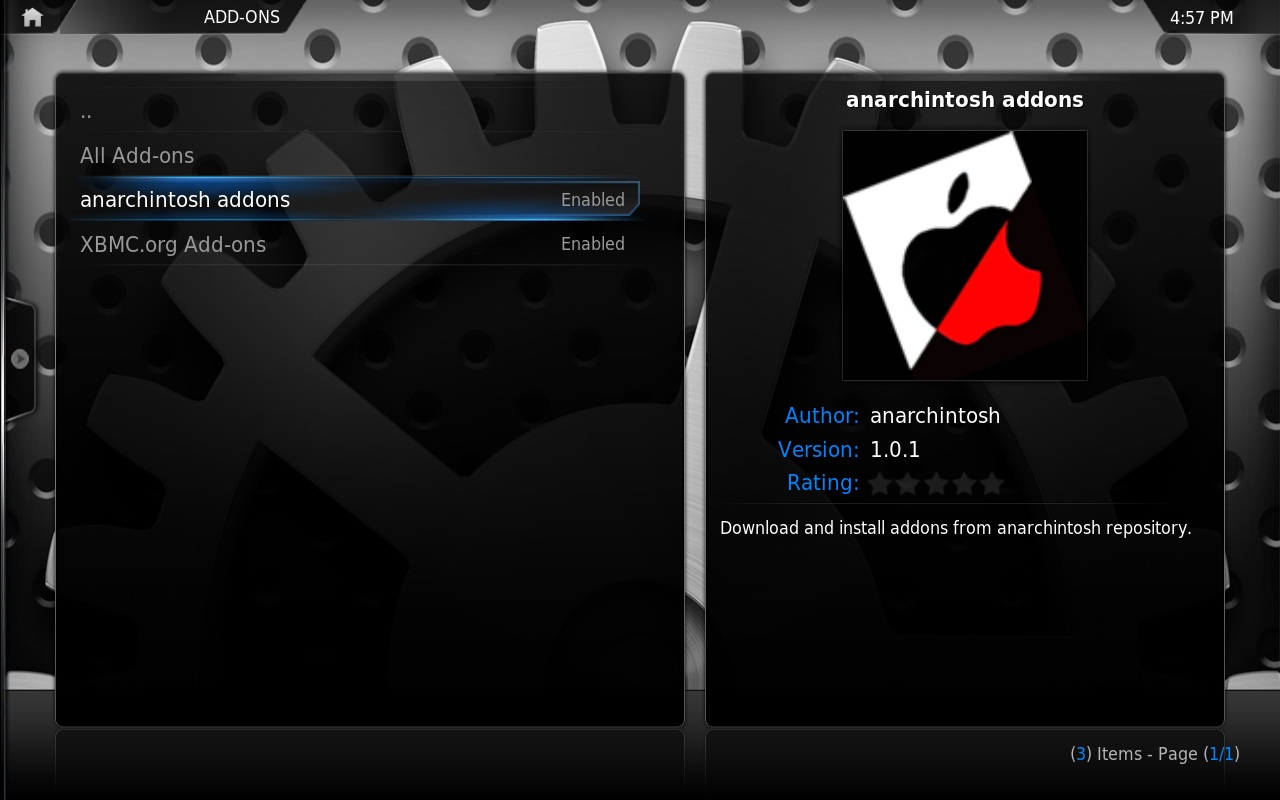The image size is (1280, 800).
Task: Click the version number 1.0.1
Action: click(x=895, y=450)
